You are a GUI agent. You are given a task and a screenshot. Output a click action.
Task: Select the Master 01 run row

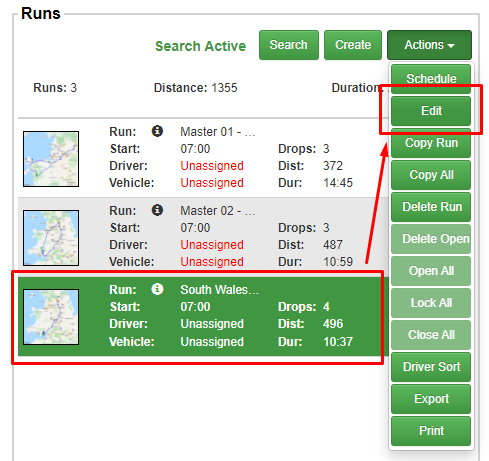[203, 158]
